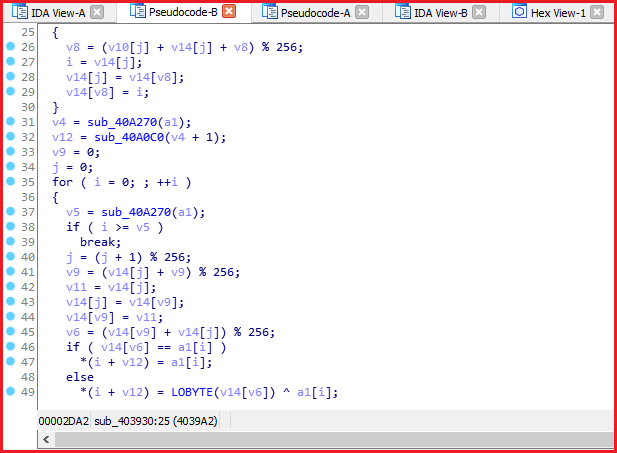Click the Pseudocode-A document icon
The width and height of the screenshot is (617, 453).
pyautogui.click(x=270, y=12)
